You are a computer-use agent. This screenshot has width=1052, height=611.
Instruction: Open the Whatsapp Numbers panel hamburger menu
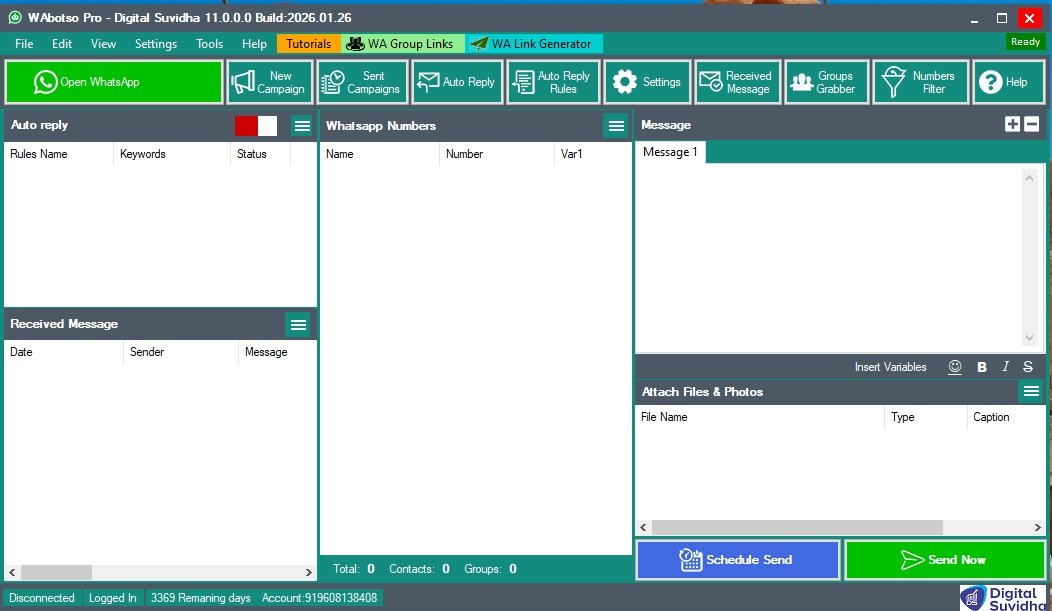[x=616, y=125]
